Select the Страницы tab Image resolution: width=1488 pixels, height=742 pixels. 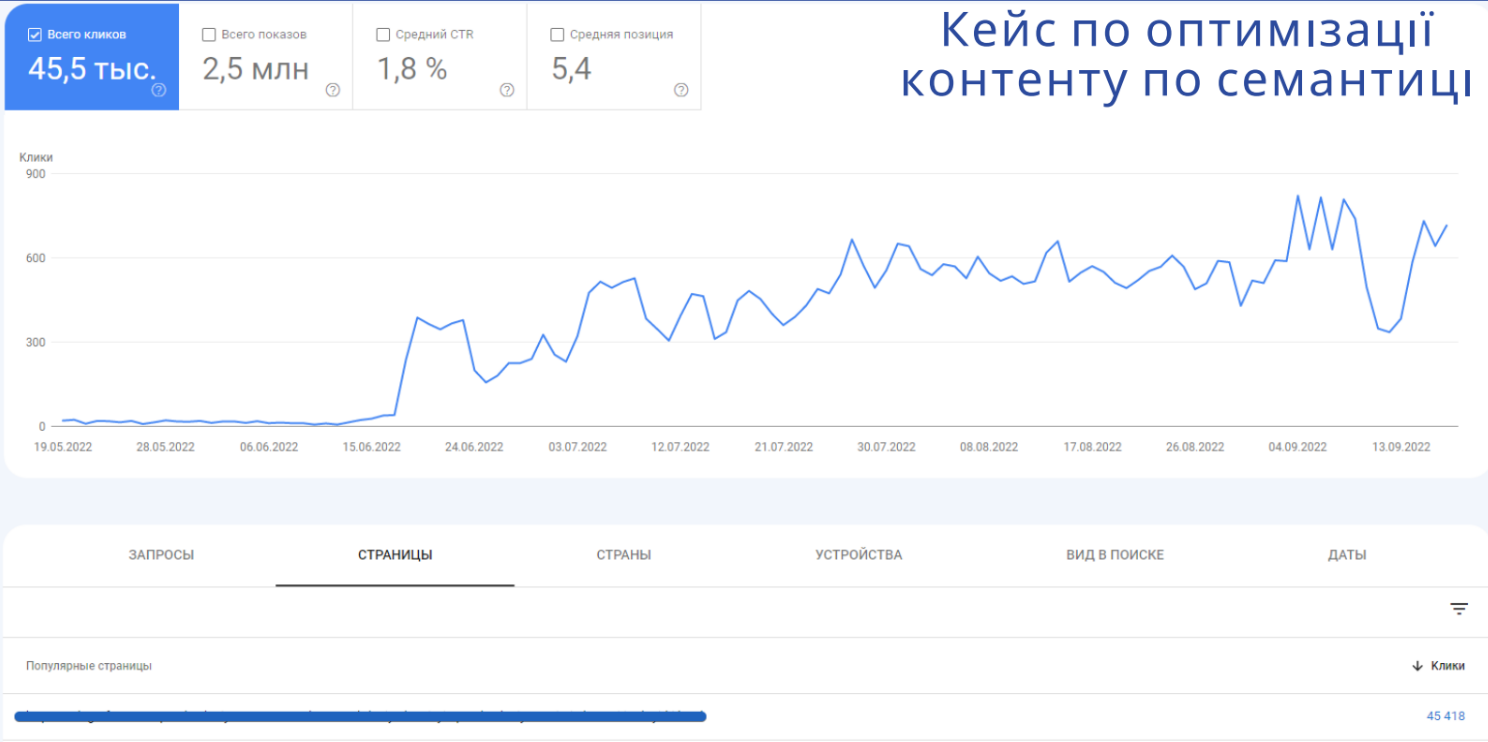395,555
